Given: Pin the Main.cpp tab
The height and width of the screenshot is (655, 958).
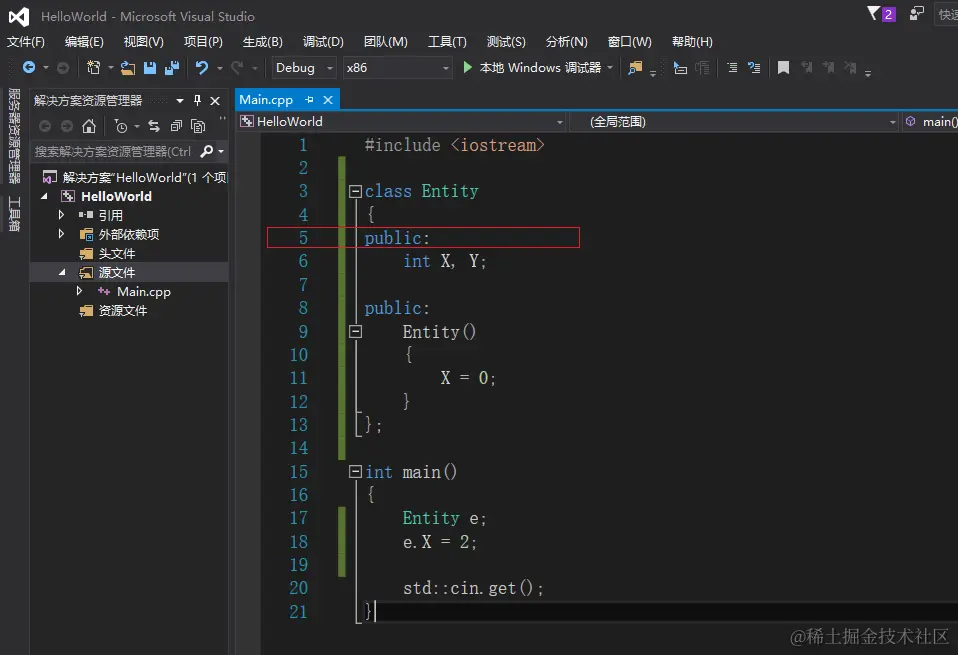Looking at the screenshot, I should click(309, 100).
